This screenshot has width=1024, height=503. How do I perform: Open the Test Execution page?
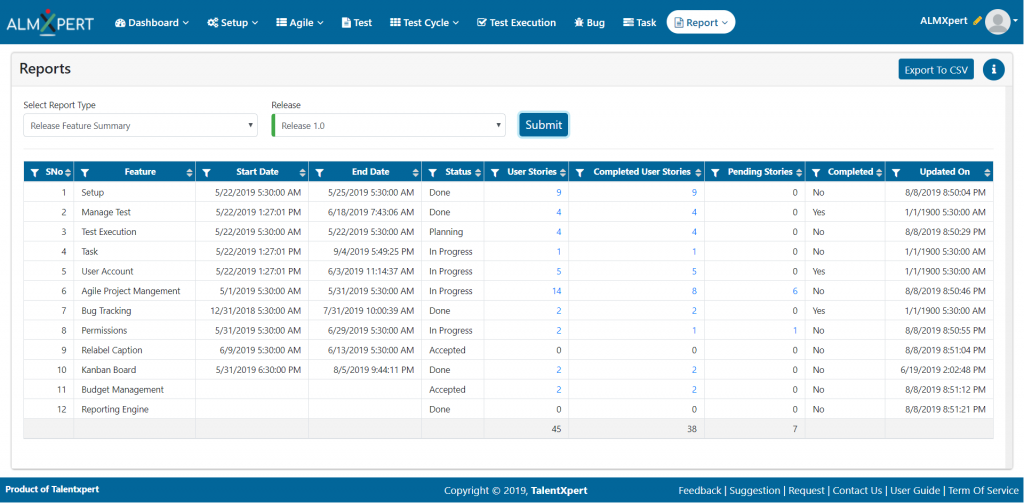(517, 22)
